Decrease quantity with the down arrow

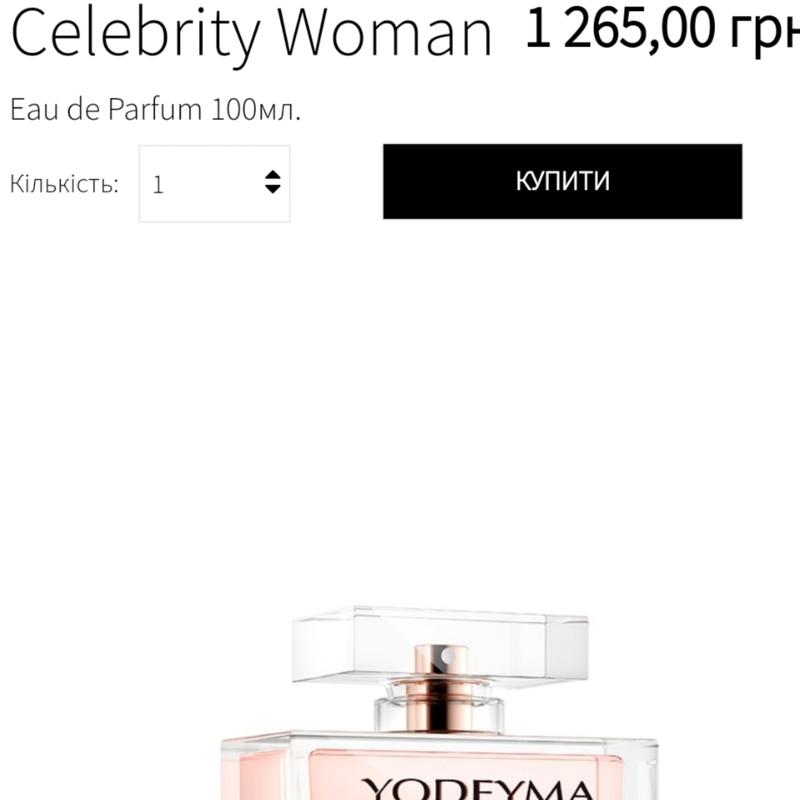pos(273,189)
